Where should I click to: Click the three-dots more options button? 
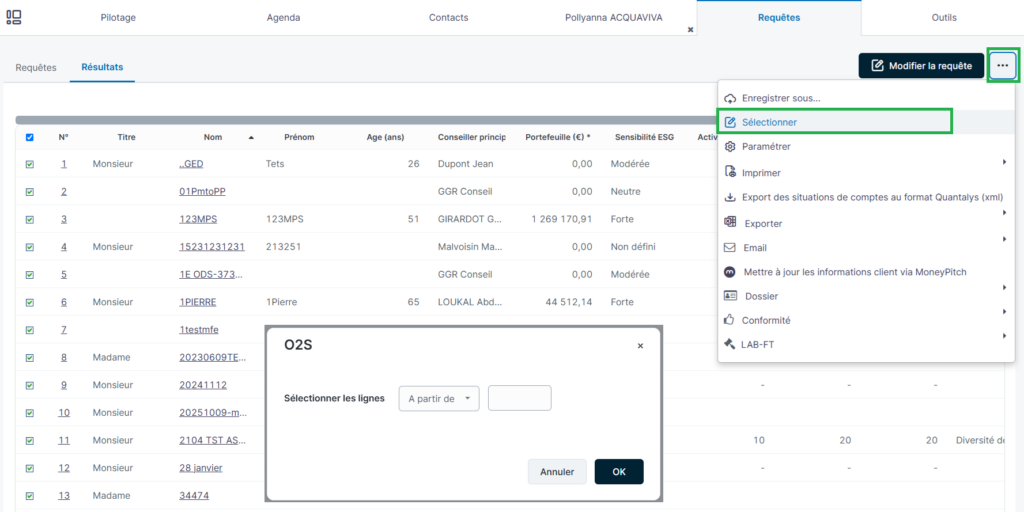[x=1002, y=65]
